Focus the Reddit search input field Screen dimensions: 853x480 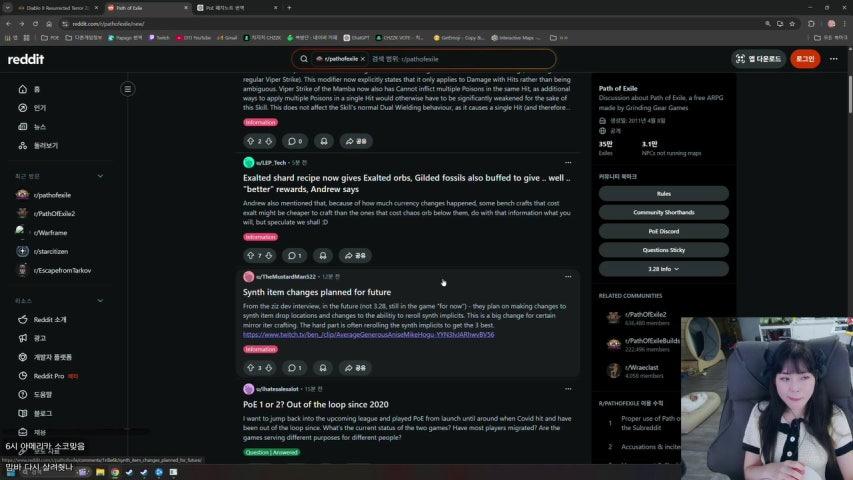click(x=461, y=59)
